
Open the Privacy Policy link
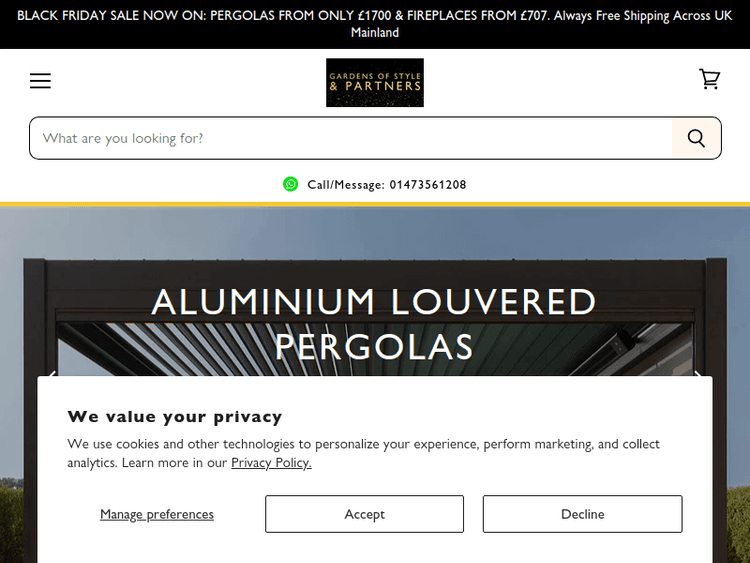coord(271,463)
